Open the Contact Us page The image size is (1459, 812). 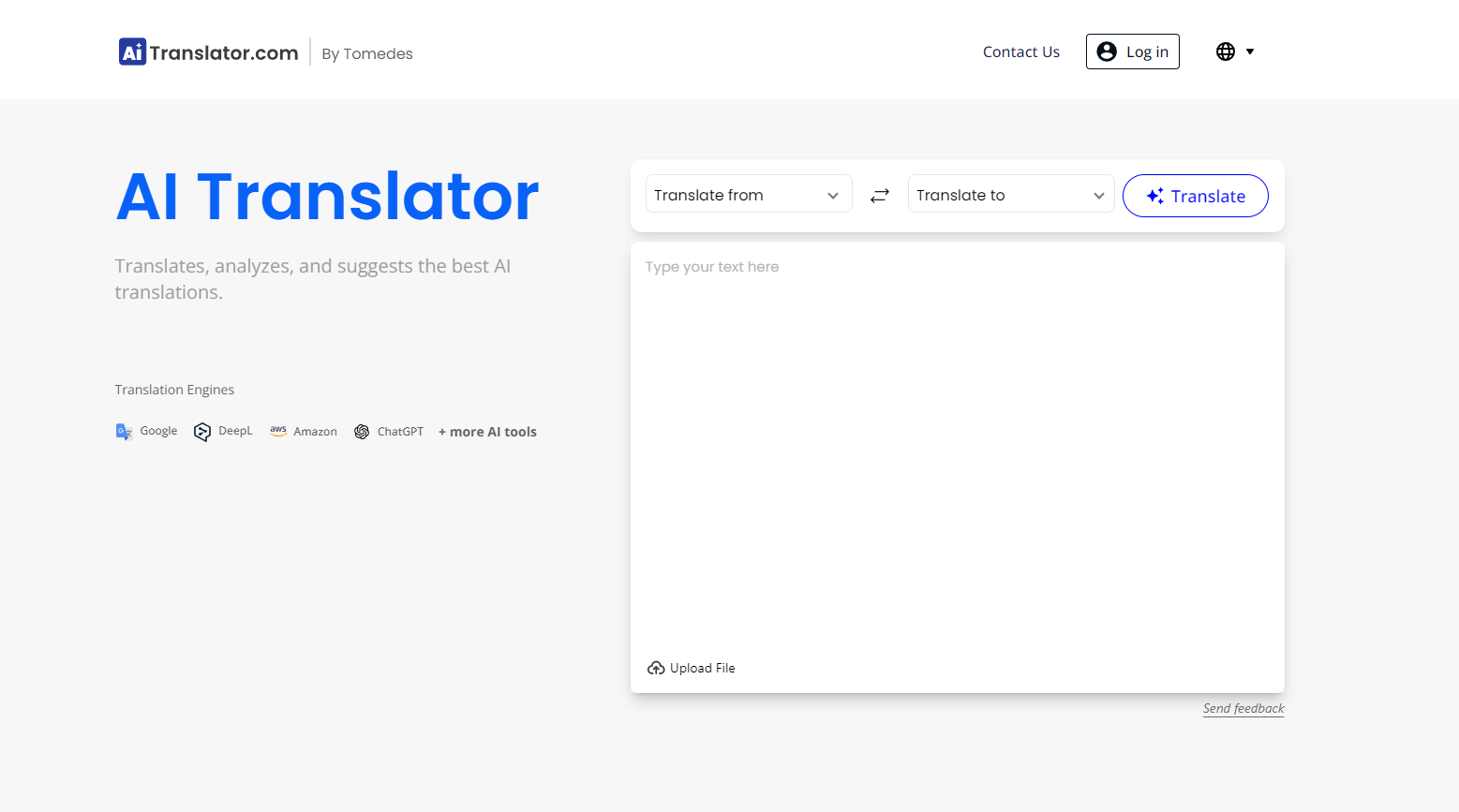tap(1020, 52)
